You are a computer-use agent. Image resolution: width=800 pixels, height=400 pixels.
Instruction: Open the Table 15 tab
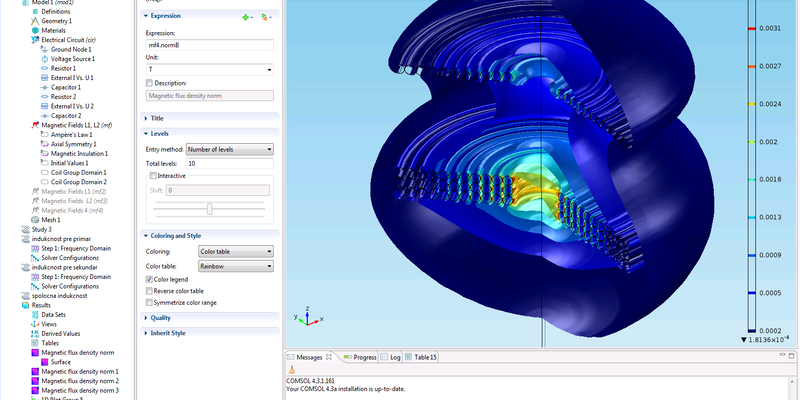coord(427,356)
